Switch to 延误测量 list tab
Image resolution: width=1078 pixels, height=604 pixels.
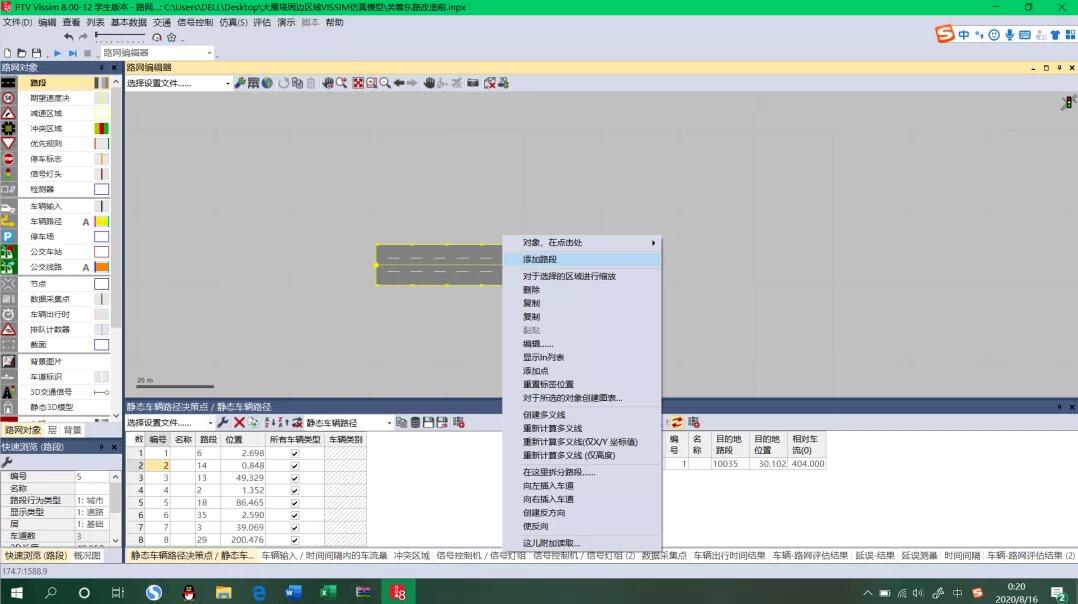(919, 555)
